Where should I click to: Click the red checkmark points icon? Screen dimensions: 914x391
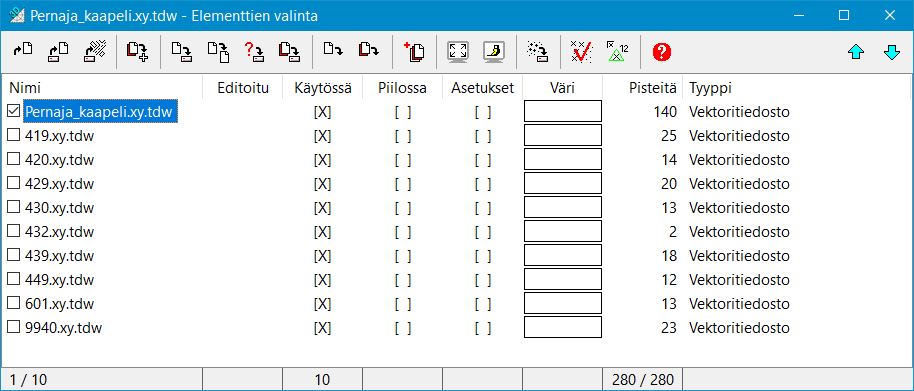click(x=581, y=52)
